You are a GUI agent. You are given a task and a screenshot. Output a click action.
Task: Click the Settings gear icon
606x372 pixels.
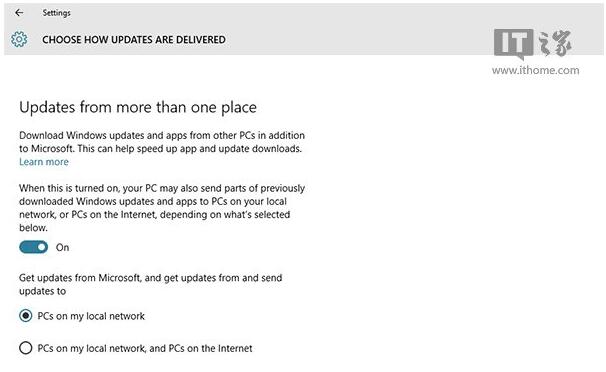(19, 39)
